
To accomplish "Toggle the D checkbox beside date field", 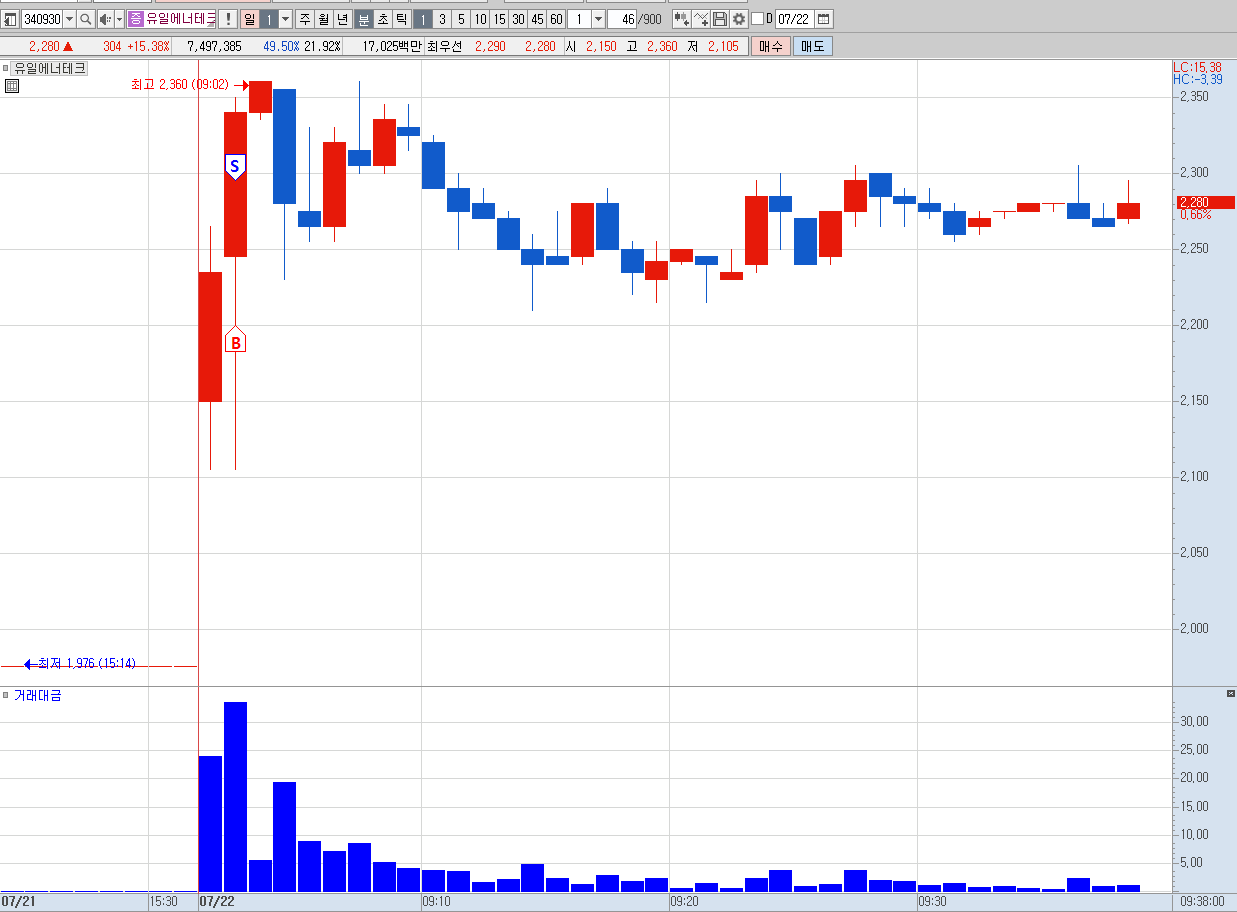I will [757, 19].
